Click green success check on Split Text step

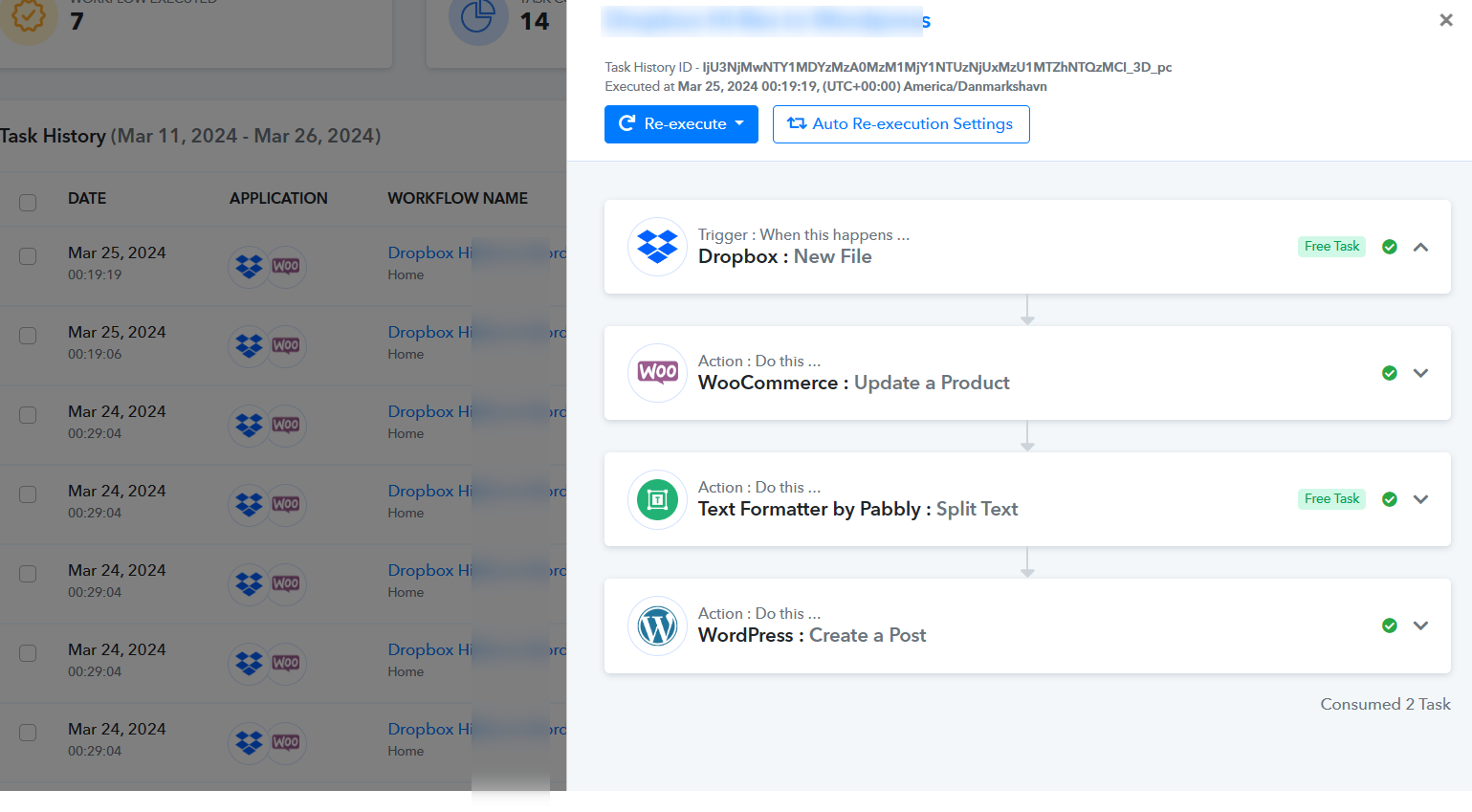(x=1390, y=499)
